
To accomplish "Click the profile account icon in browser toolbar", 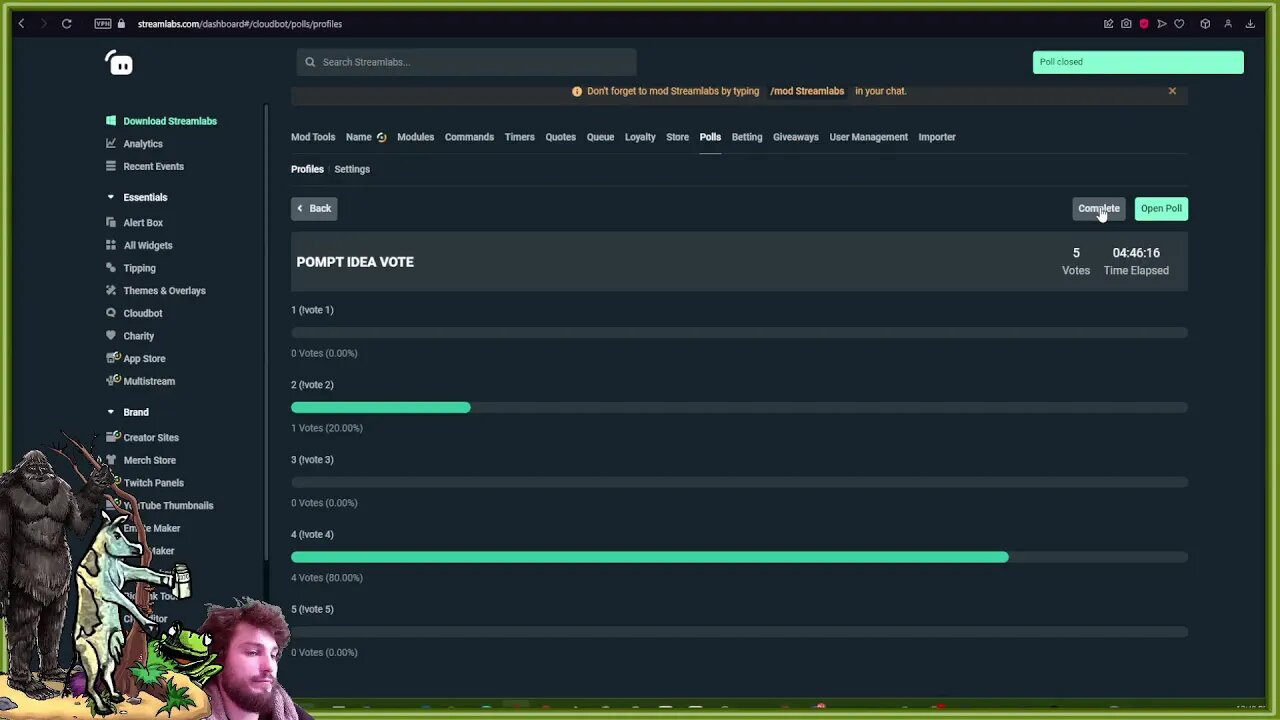I will [1228, 24].
